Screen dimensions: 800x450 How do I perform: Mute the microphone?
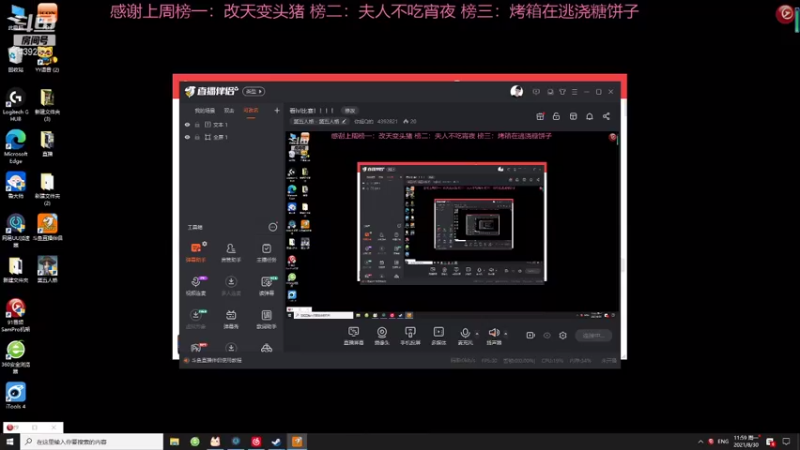(x=465, y=336)
